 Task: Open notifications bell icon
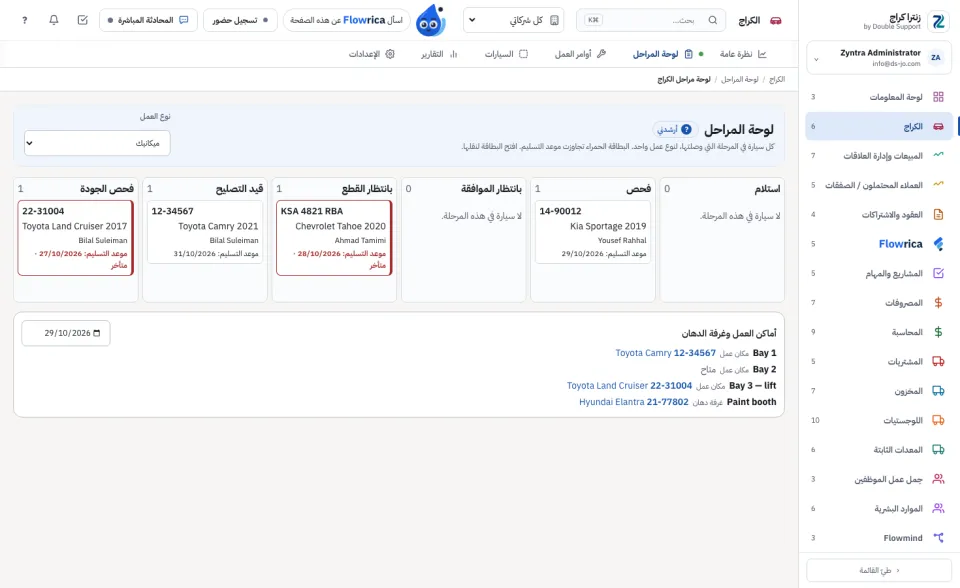[54, 20]
